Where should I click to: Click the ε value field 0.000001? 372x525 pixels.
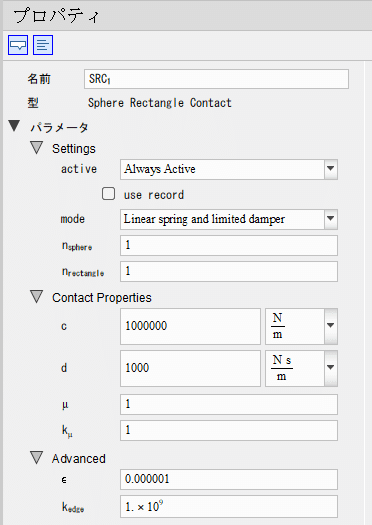click(229, 479)
